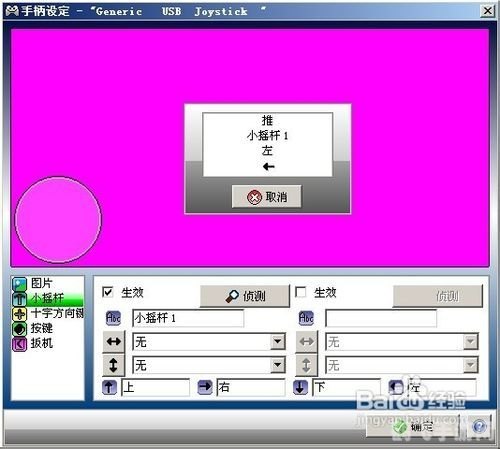The height and width of the screenshot is (449, 500).
Task: Uncheck the left 生效 checkbox
Action: 108,292
